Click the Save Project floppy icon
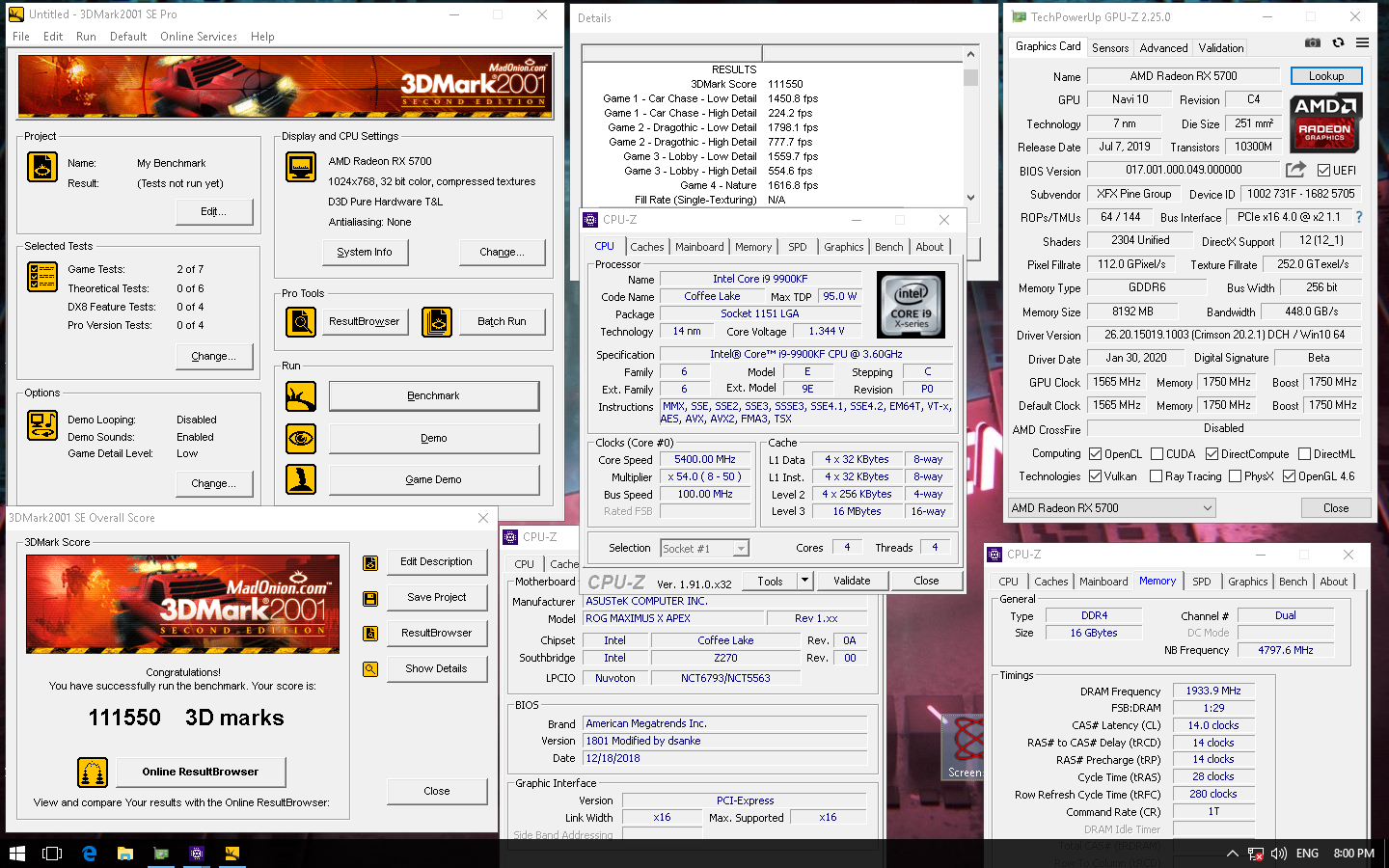 pyautogui.click(x=370, y=599)
